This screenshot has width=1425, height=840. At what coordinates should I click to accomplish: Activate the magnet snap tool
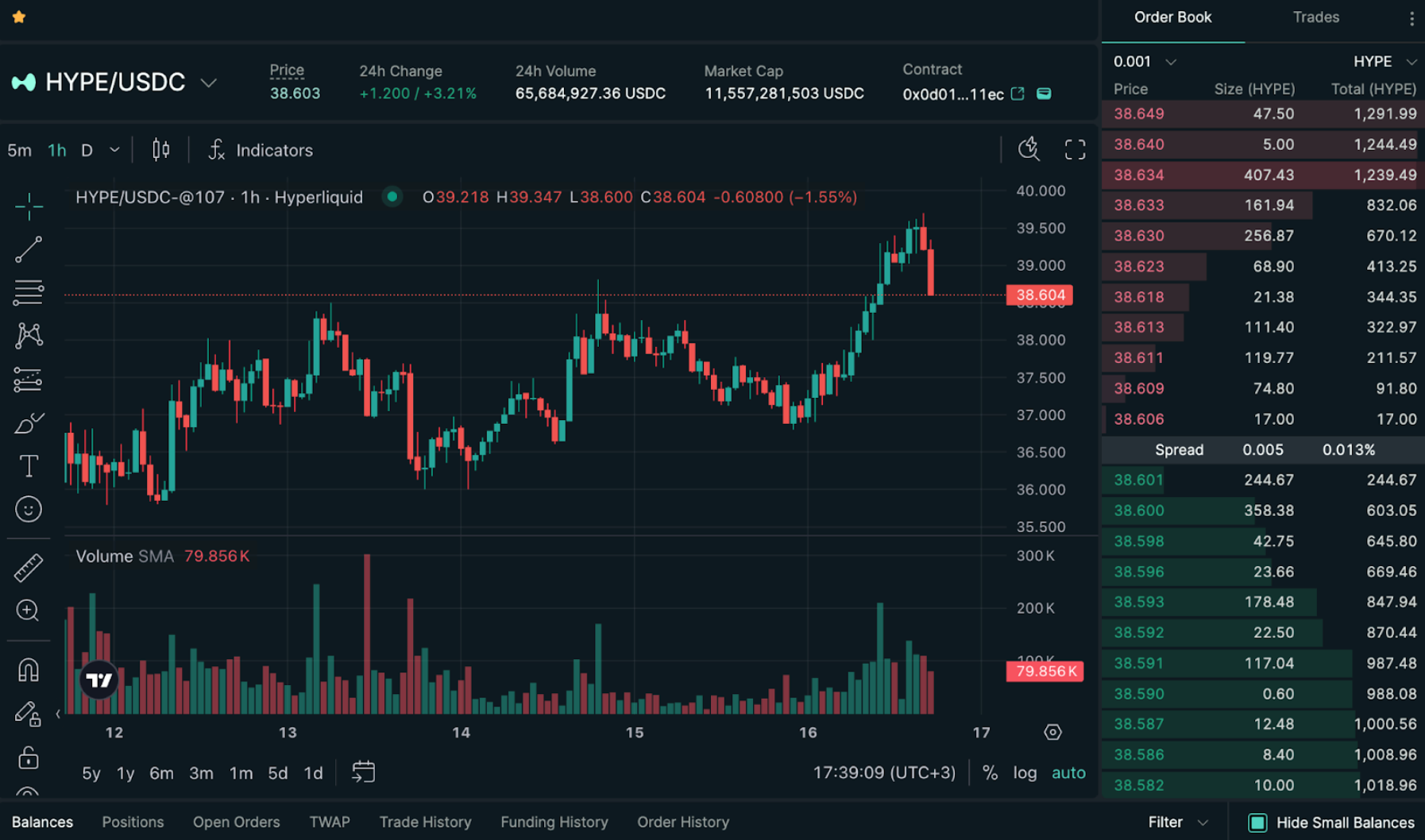[x=28, y=670]
